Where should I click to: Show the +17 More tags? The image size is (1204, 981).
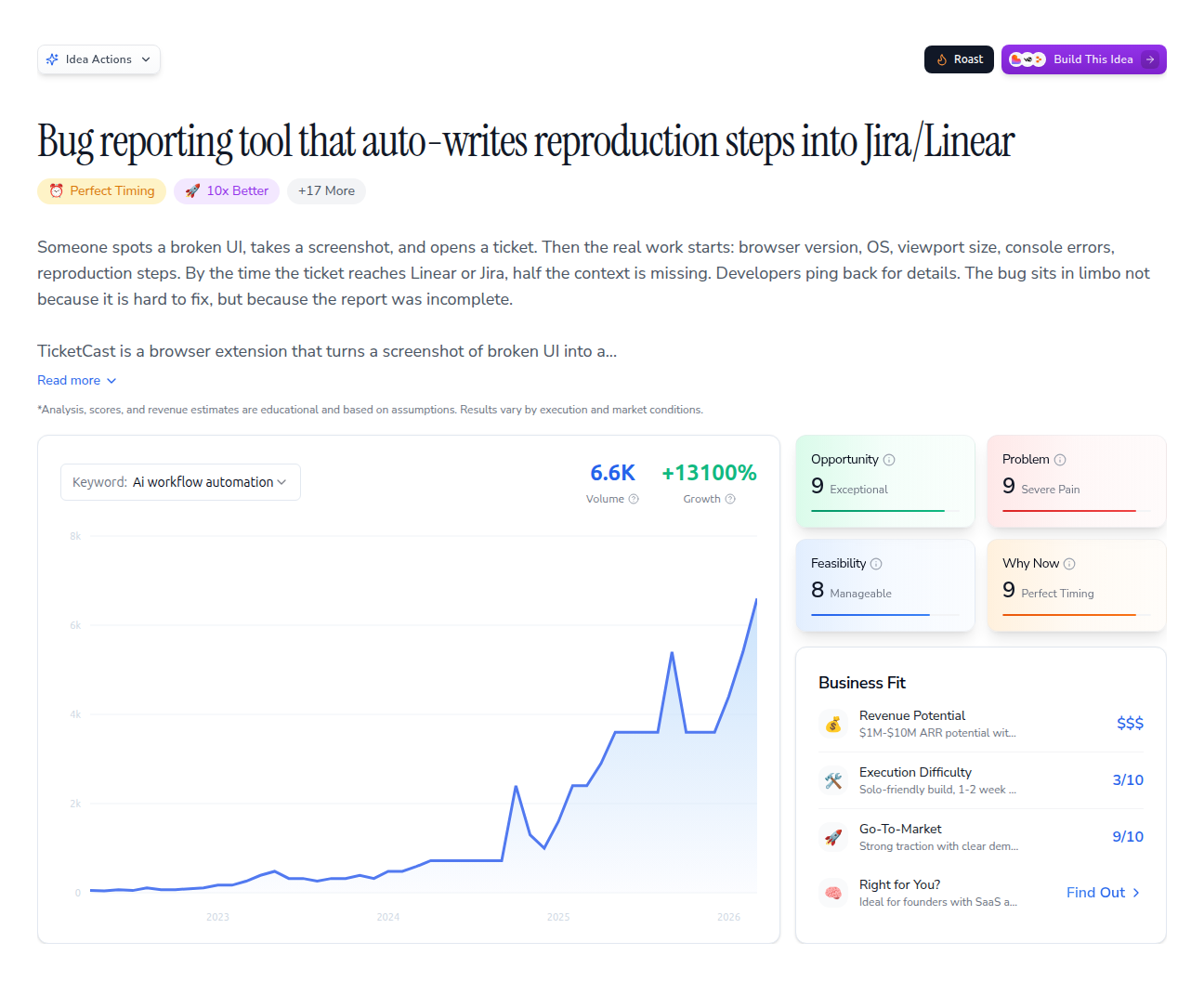coord(326,190)
